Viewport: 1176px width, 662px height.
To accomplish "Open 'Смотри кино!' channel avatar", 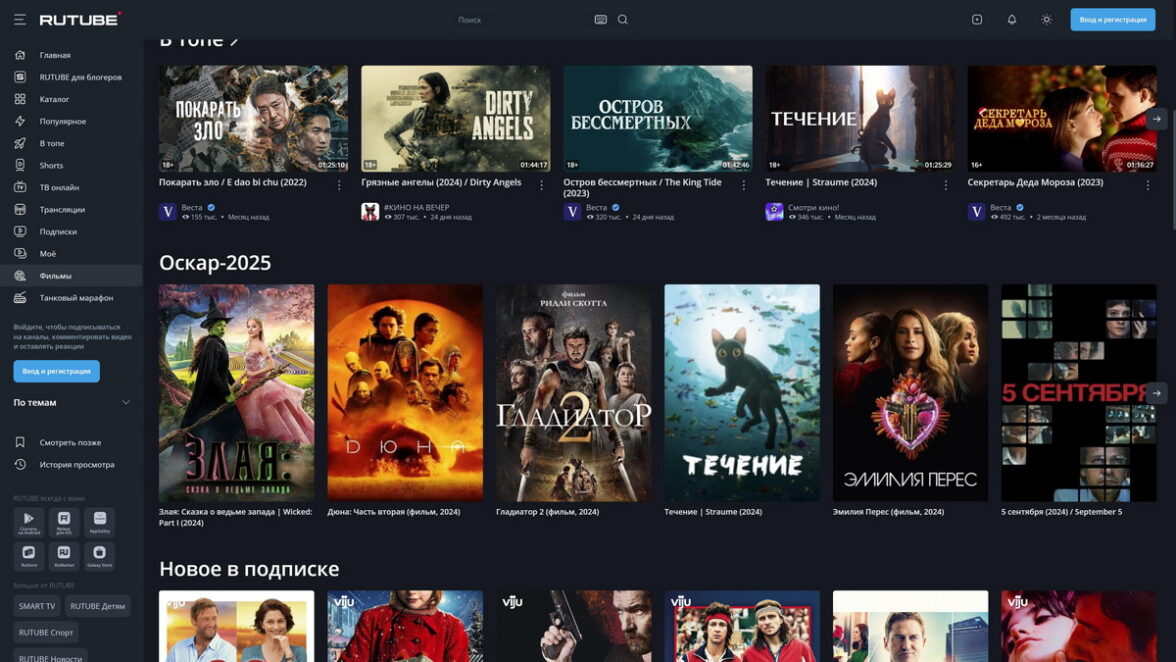I will 774,212.
